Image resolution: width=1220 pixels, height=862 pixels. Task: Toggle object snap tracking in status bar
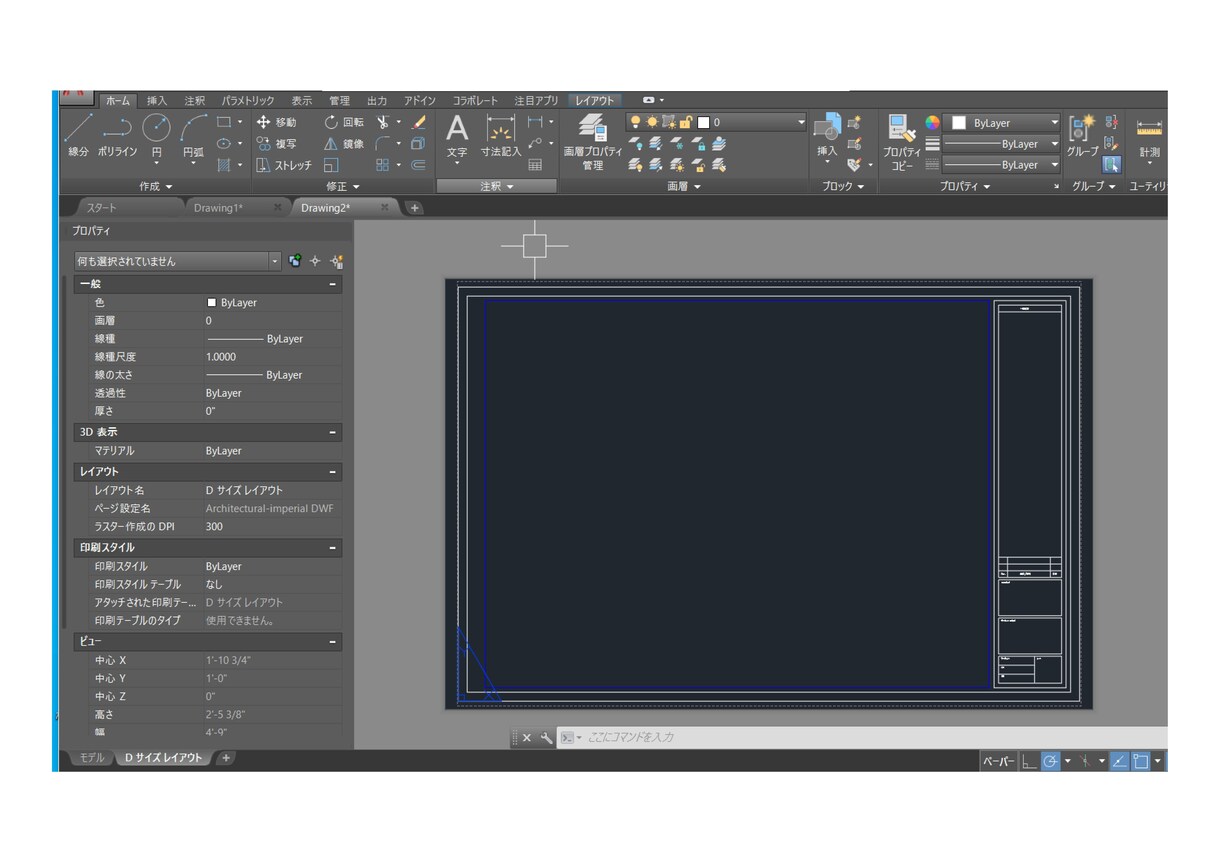click(1118, 762)
